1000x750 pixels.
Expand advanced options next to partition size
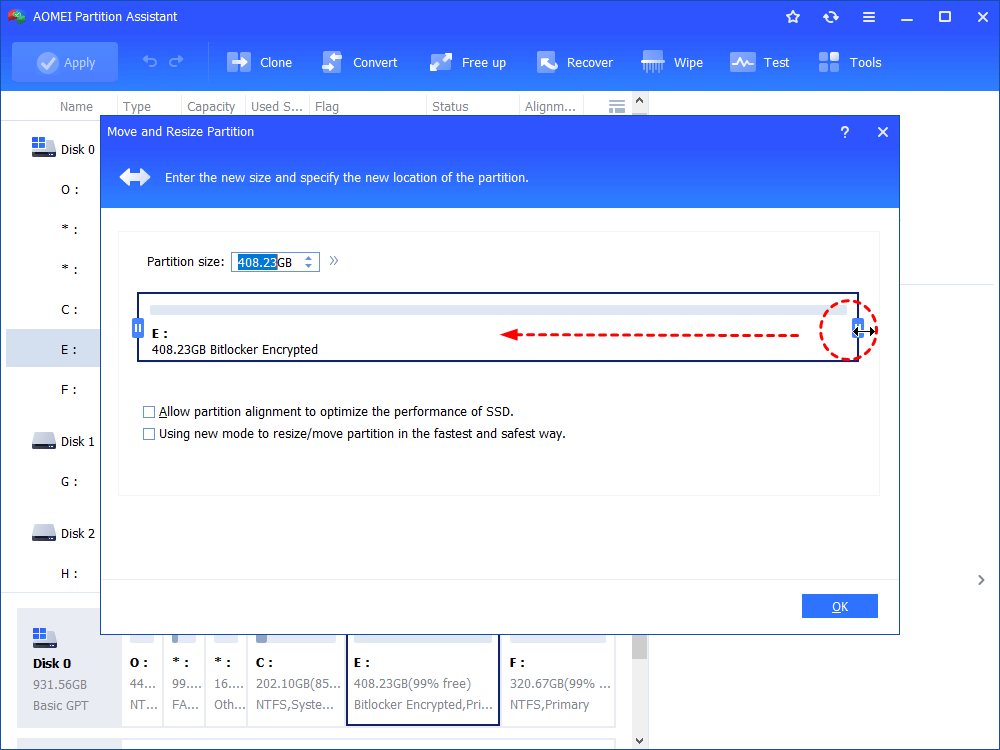click(334, 261)
